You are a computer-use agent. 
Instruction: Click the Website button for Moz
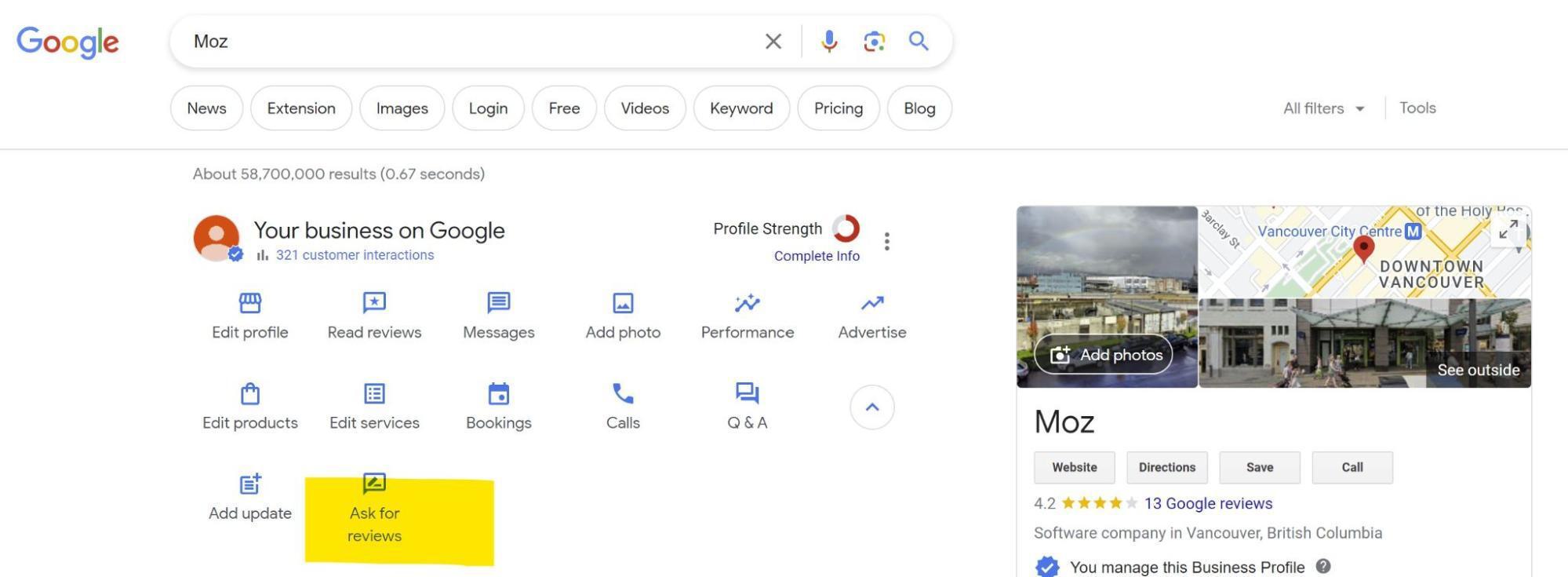coord(1074,467)
